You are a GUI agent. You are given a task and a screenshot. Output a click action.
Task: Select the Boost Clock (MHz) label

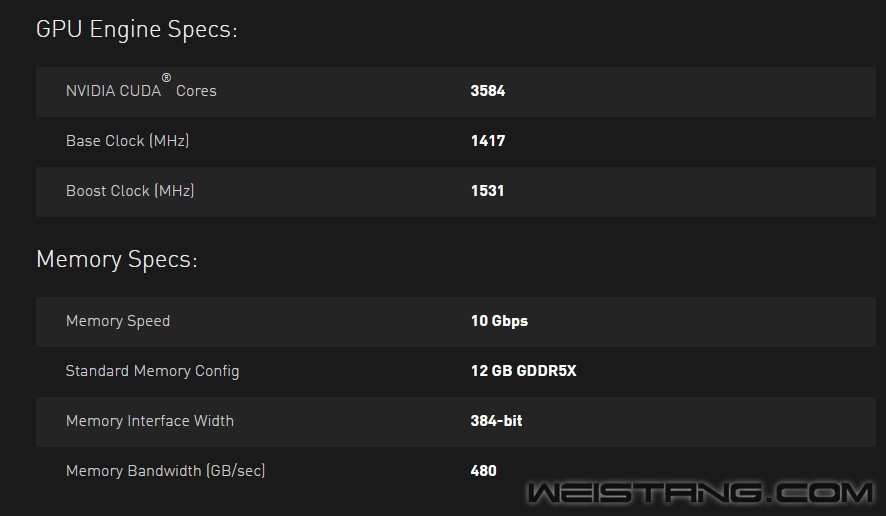coord(130,191)
